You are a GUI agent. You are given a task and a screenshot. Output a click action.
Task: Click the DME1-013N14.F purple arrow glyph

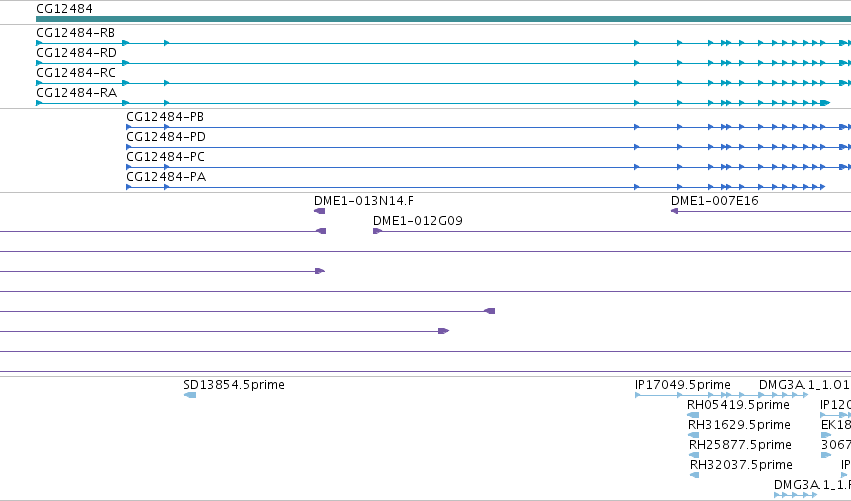(320, 211)
